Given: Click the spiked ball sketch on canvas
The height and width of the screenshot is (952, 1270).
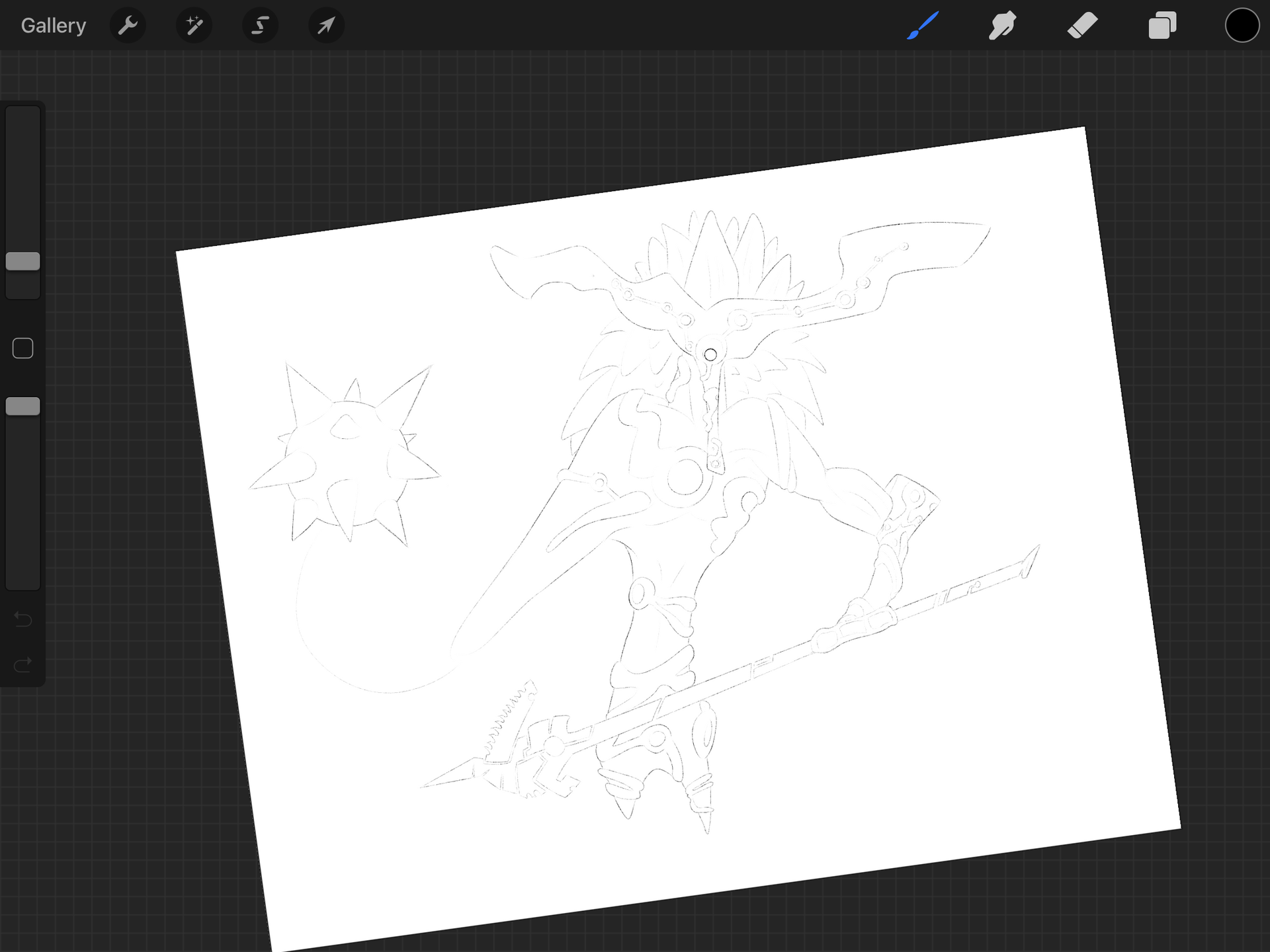Looking at the screenshot, I should click(x=345, y=456).
